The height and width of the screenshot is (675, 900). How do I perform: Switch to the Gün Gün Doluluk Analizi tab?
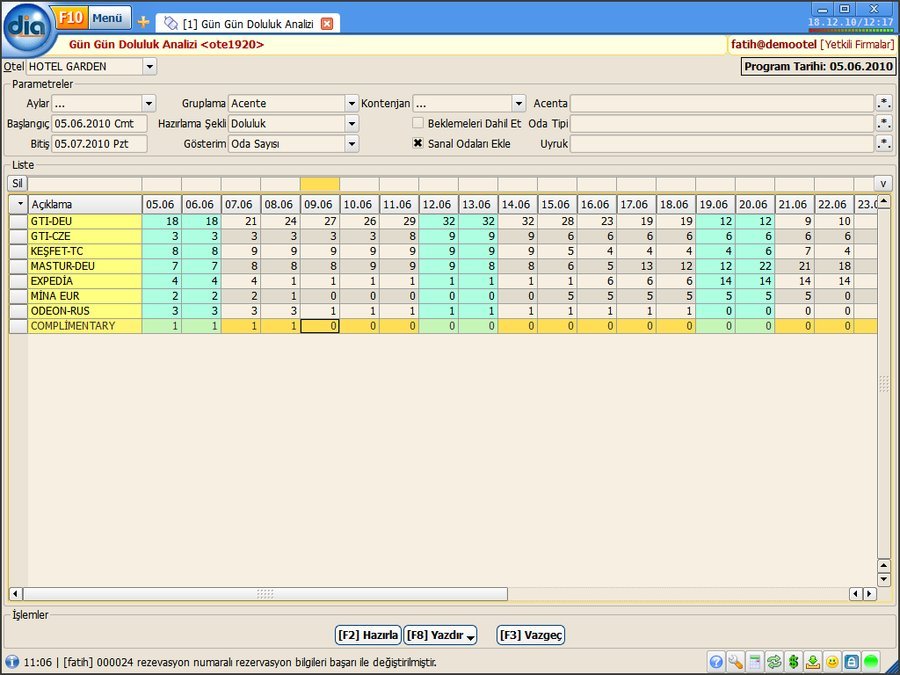tap(248, 24)
